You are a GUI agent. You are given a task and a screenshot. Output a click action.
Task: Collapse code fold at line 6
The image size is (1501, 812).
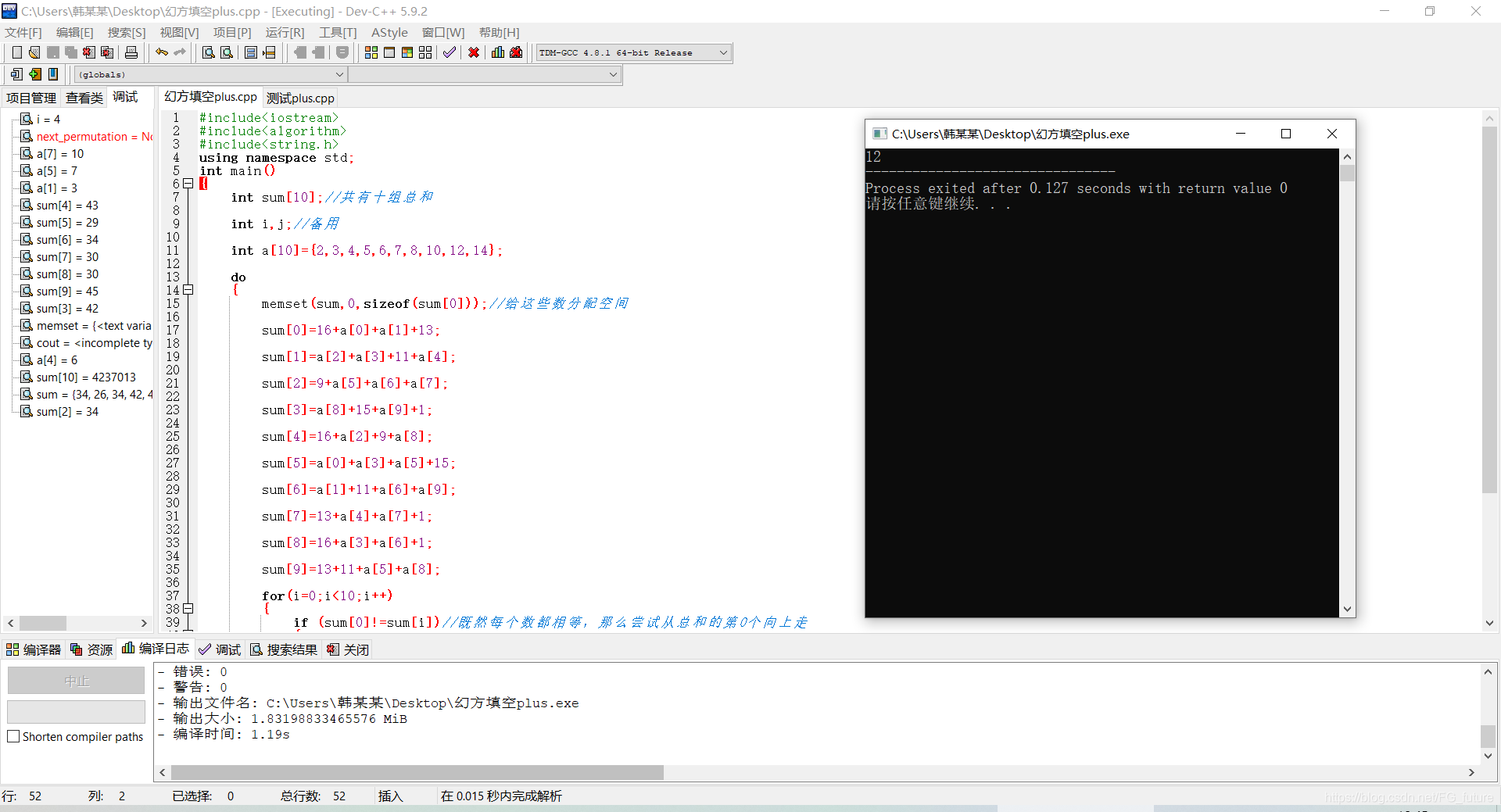pyautogui.click(x=188, y=184)
